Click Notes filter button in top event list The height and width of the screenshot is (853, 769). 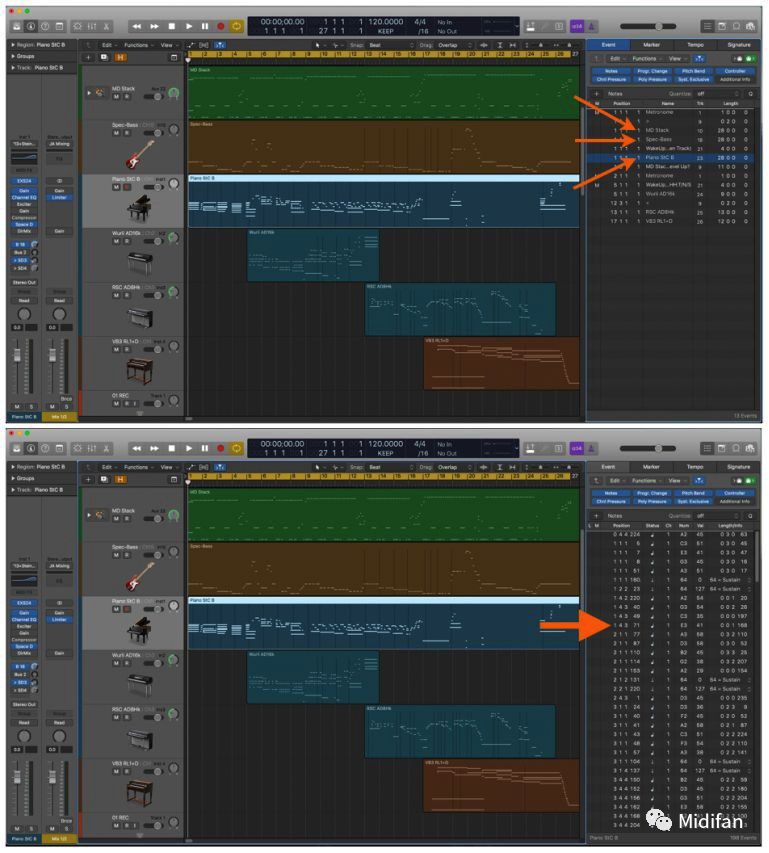(611, 71)
